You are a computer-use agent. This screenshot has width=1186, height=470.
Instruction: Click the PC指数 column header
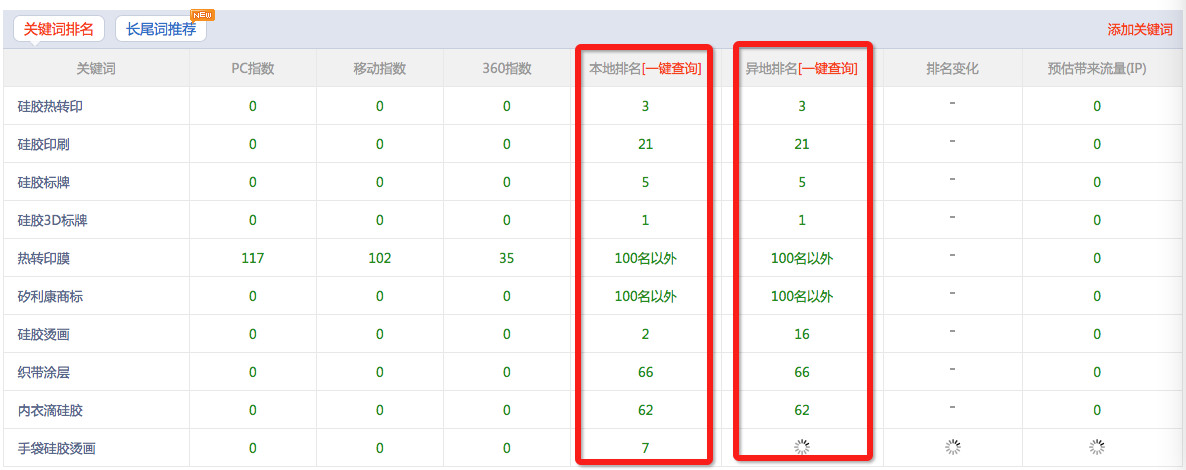252,69
